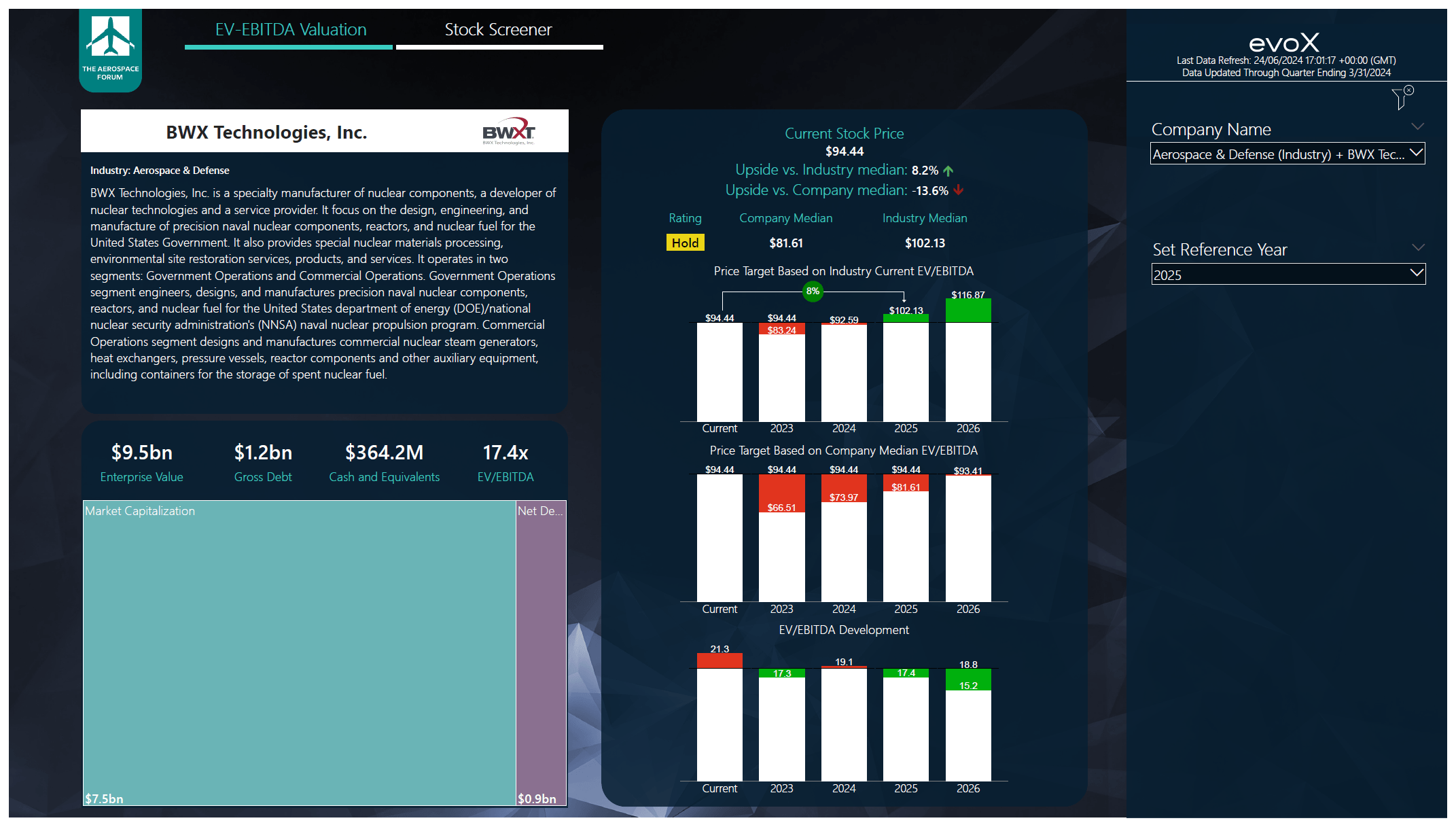Click the green 8% circle marker
The width and height of the screenshot is (1456, 827).
tap(813, 292)
